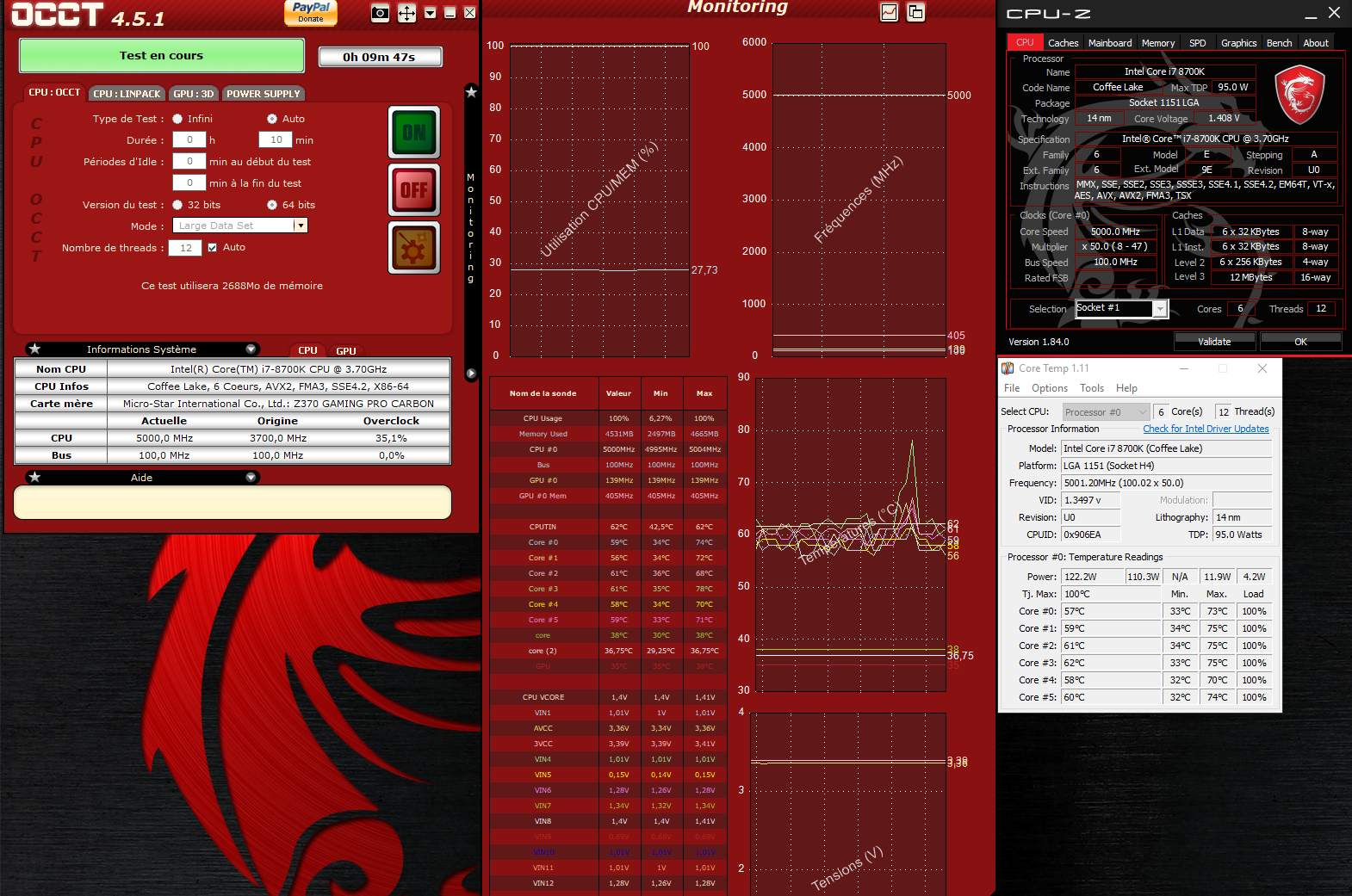Take a screenshot with OCCT camera icon
1352x896 pixels.
coord(380,13)
